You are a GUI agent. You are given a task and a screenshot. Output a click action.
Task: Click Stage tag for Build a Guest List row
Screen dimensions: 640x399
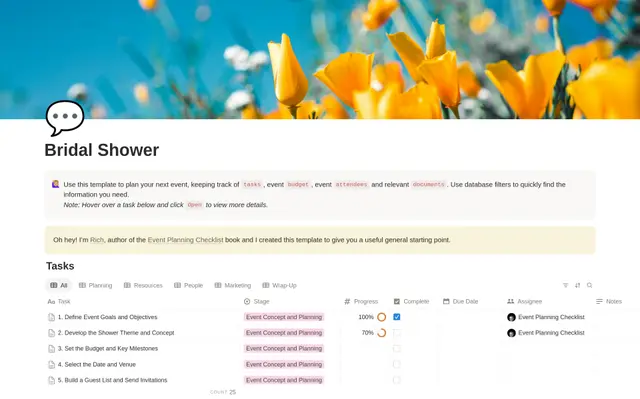284,380
